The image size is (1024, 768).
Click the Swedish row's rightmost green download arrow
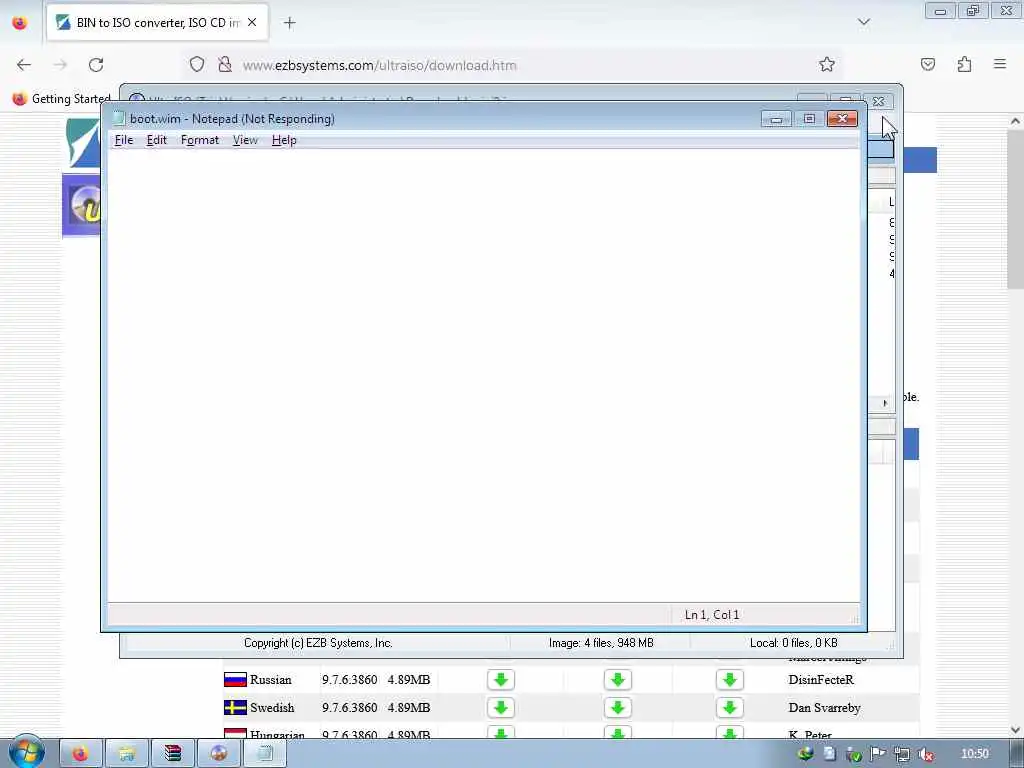(x=729, y=708)
